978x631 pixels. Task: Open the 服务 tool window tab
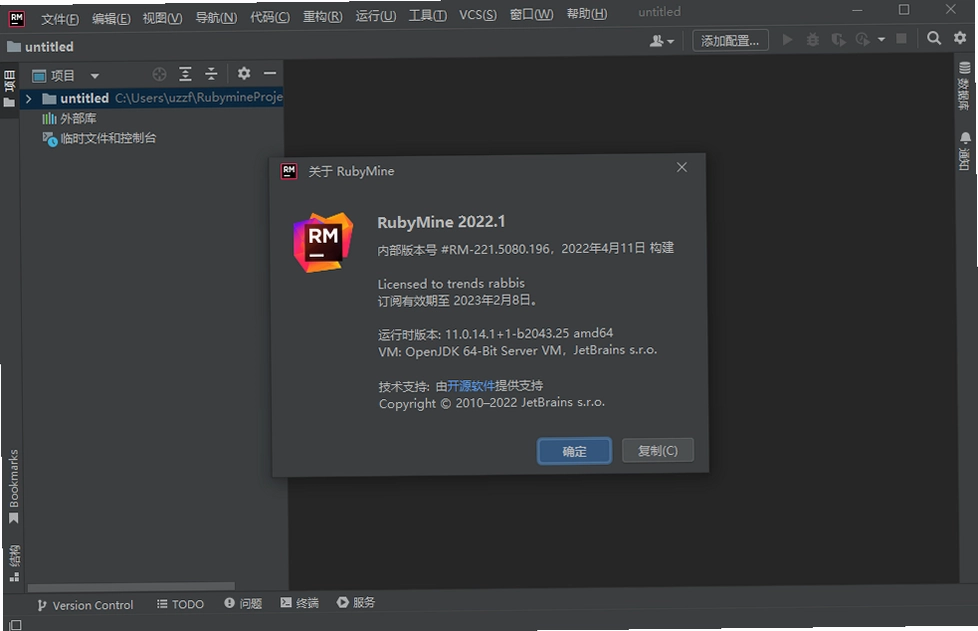[x=356, y=602]
